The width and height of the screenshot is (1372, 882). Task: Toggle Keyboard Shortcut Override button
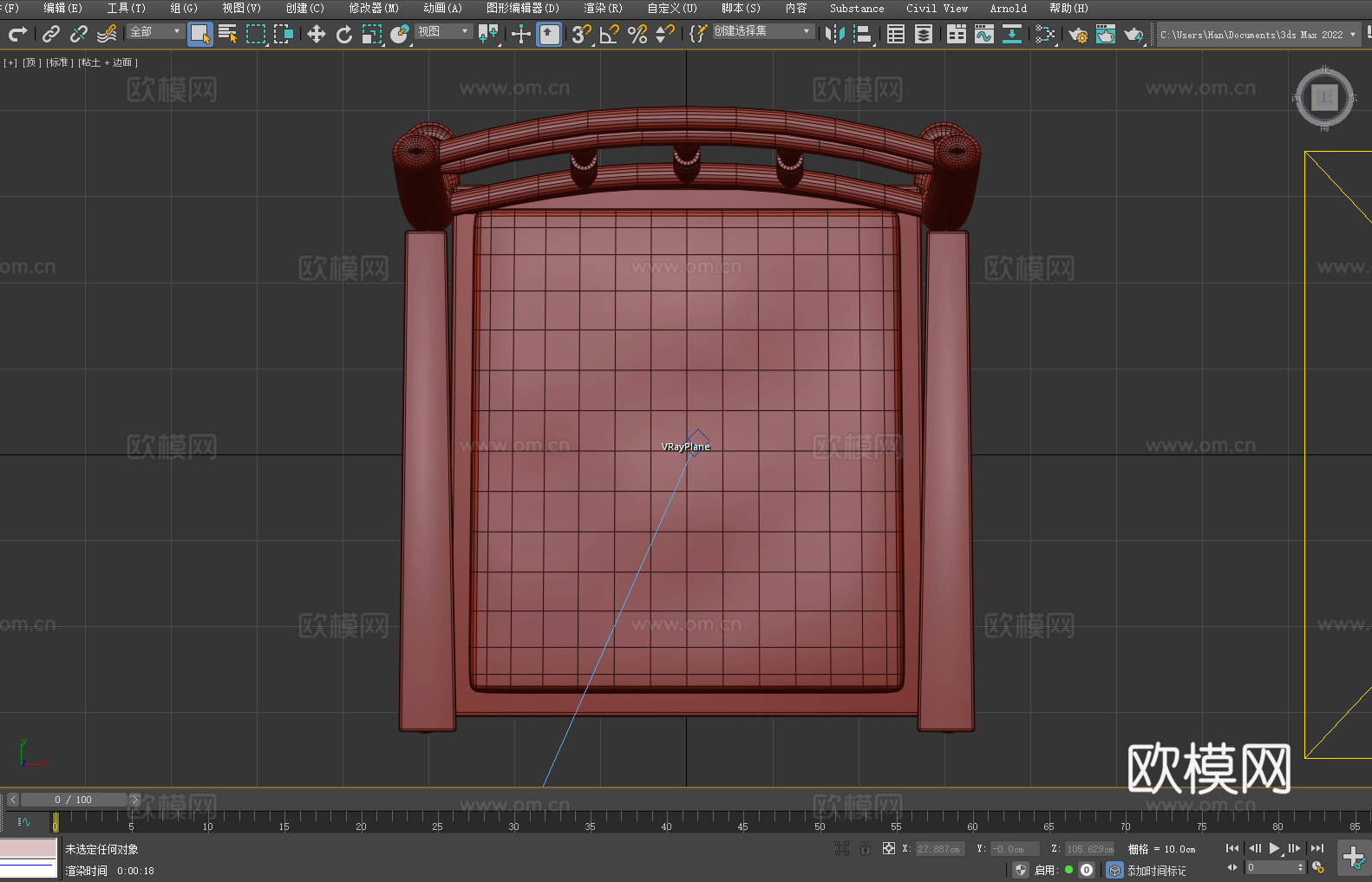pyautogui.click(x=549, y=34)
